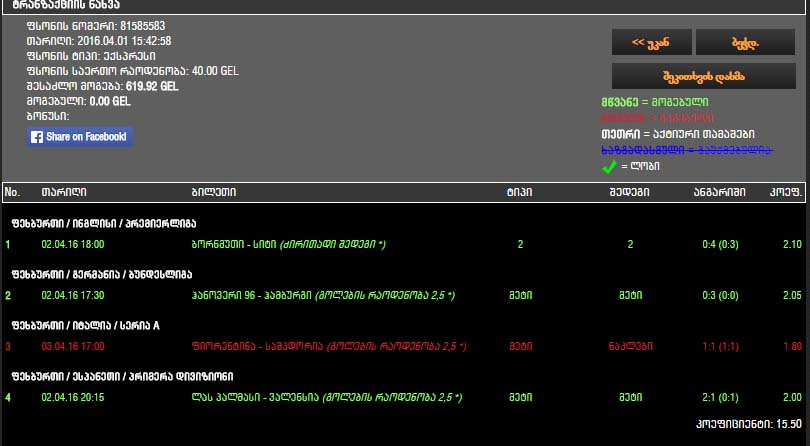Open 'შეკითხვის დასმა' ask question button
The width and height of the screenshot is (810, 446).
[x=704, y=76]
